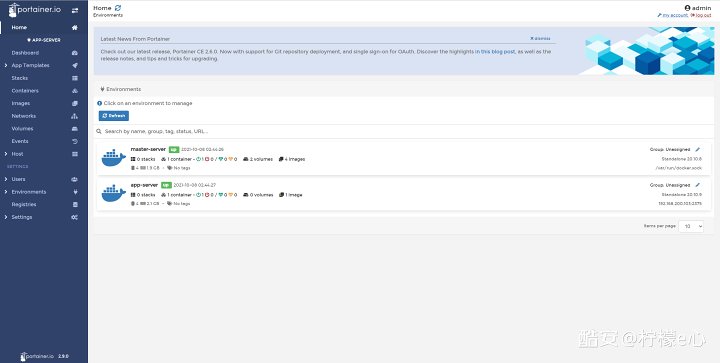
Task: Edit master-server using the pencil icon
Action: click(x=698, y=149)
